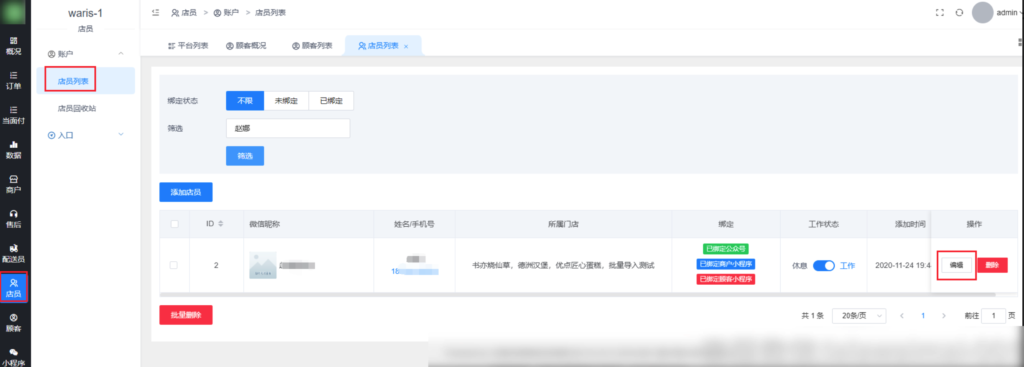Click the 所属门店 store list cell
The width and height of the screenshot is (1024, 367).
tap(563, 265)
